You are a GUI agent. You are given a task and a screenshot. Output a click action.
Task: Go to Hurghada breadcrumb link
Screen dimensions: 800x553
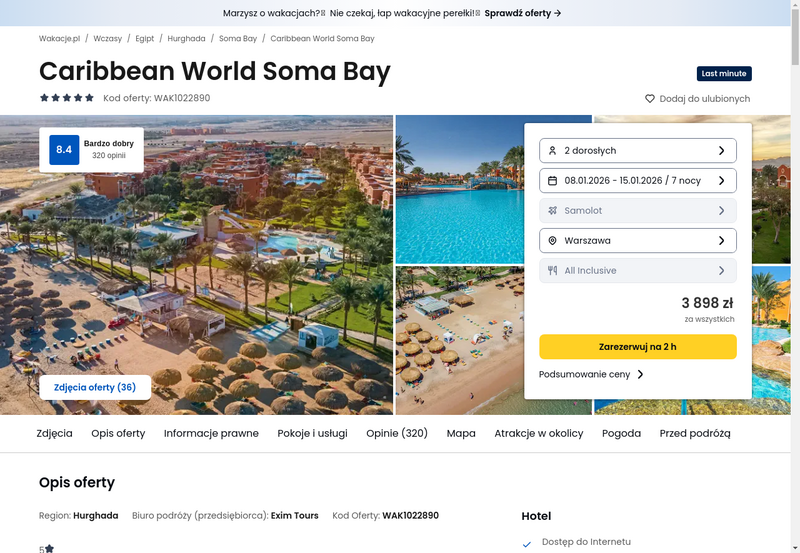(x=187, y=39)
